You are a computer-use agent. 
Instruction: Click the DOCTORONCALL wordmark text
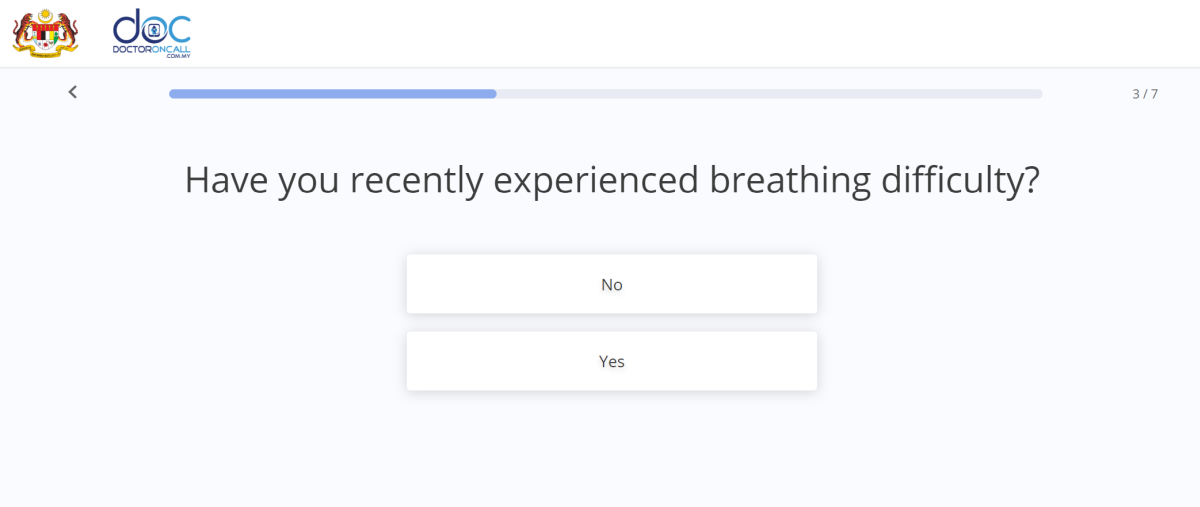(152, 48)
